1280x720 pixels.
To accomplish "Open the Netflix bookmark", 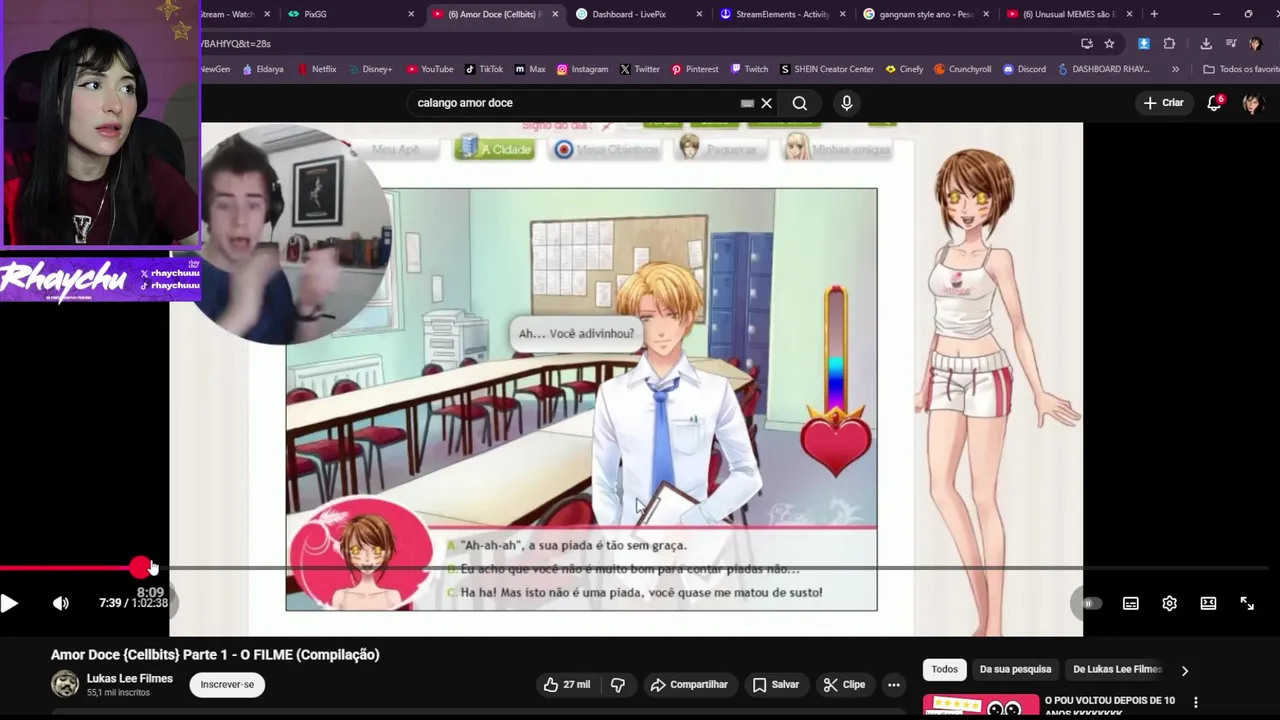I will coord(316,69).
